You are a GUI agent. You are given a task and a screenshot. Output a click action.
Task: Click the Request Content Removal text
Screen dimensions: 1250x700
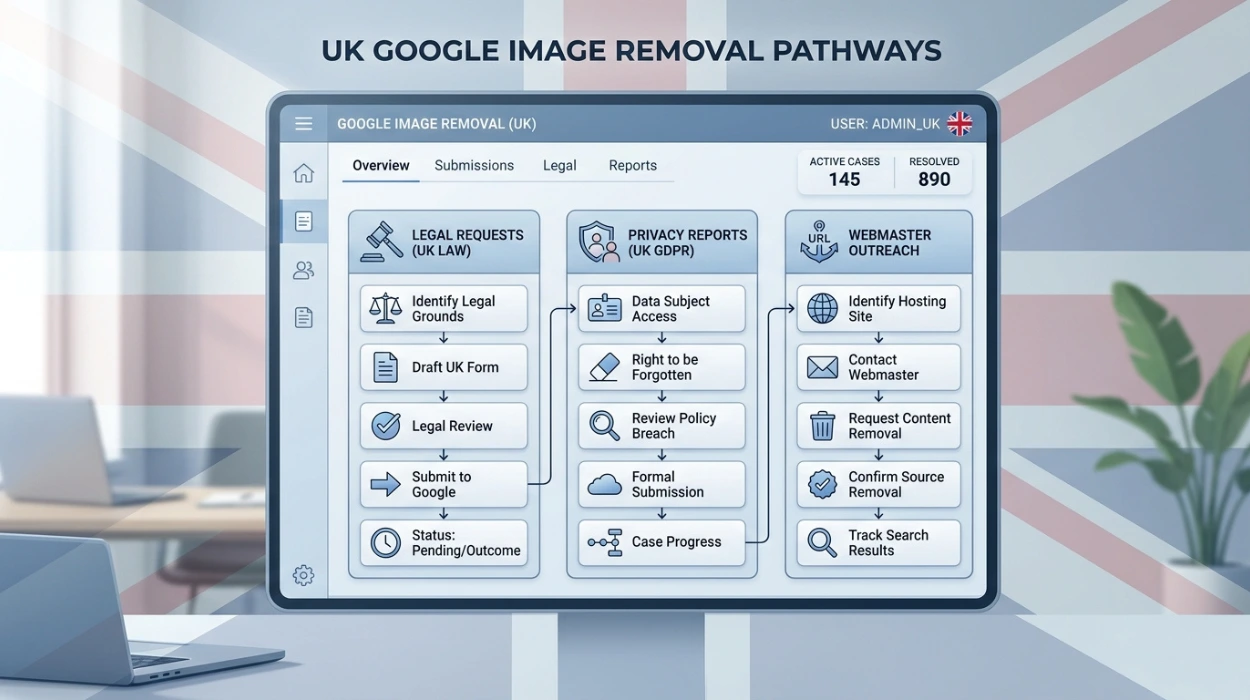point(899,426)
